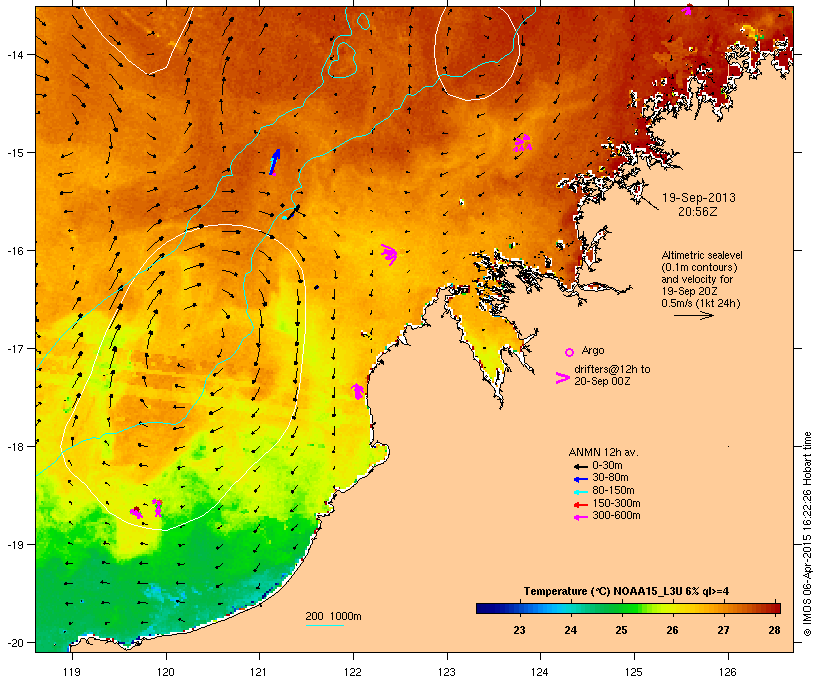Click the 0-30m depth label
The height and width of the screenshot is (680, 820).
[x=607, y=466]
